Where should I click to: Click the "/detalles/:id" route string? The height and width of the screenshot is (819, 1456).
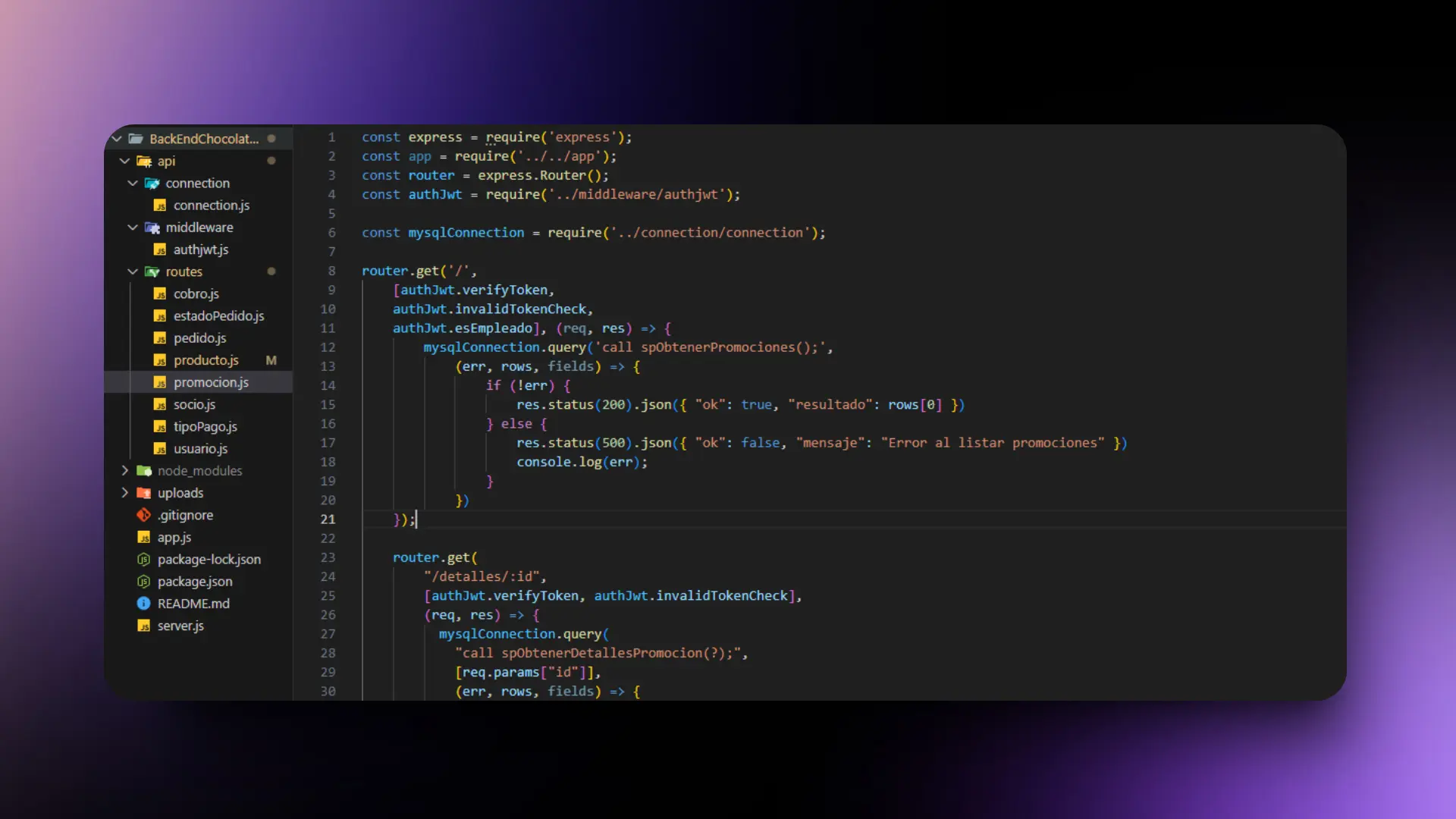tap(482, 576)
